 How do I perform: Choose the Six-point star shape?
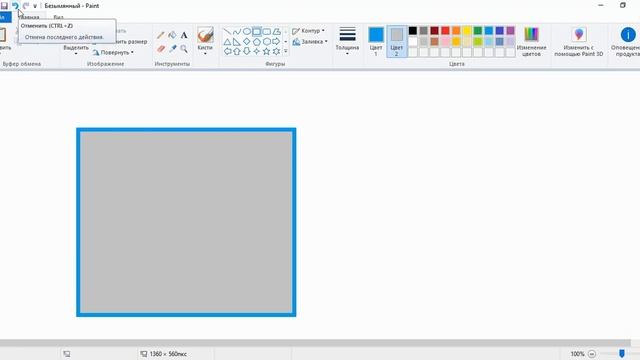pos(276,51)
